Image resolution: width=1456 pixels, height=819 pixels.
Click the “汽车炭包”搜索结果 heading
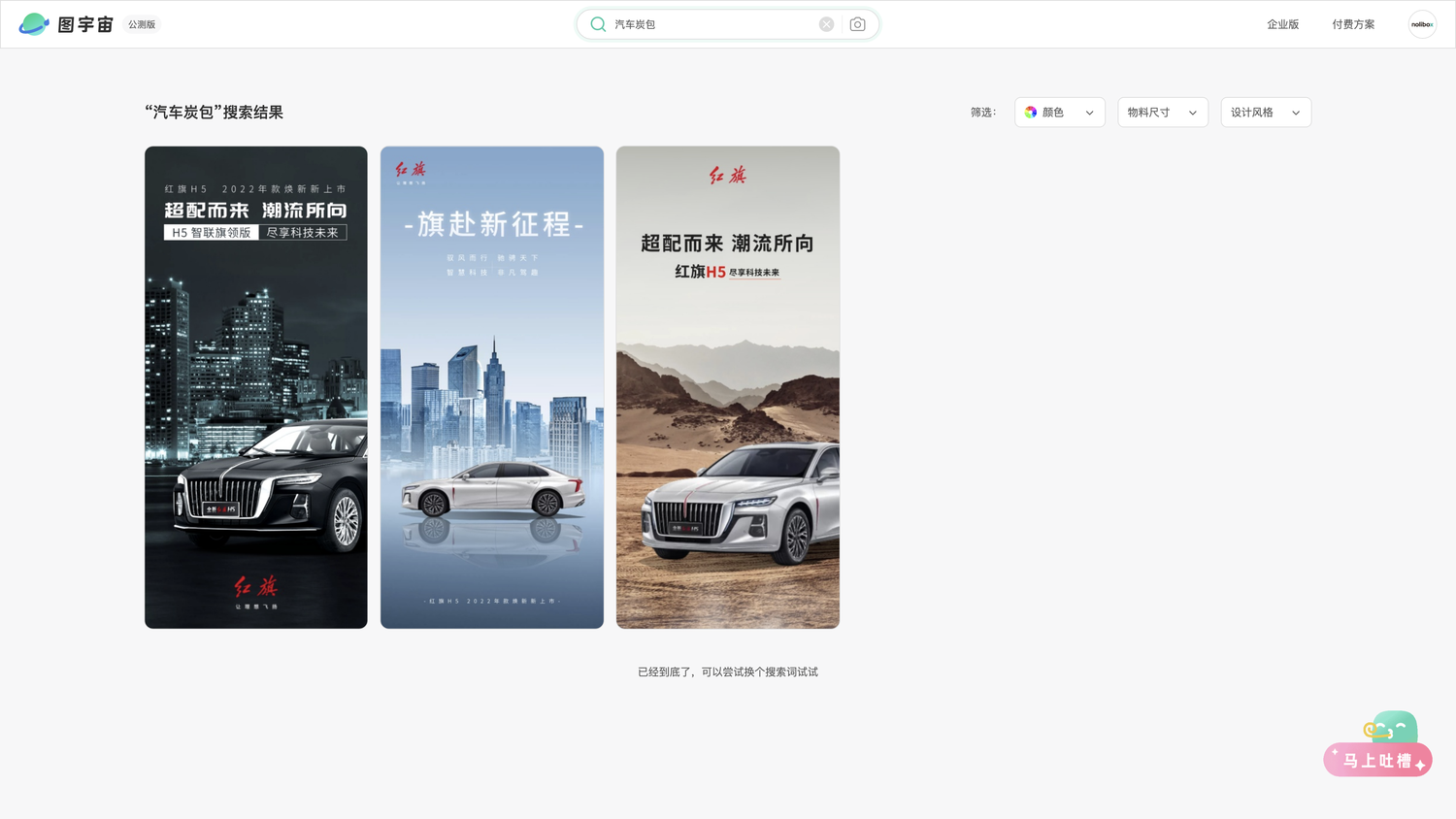pos(215,113)
